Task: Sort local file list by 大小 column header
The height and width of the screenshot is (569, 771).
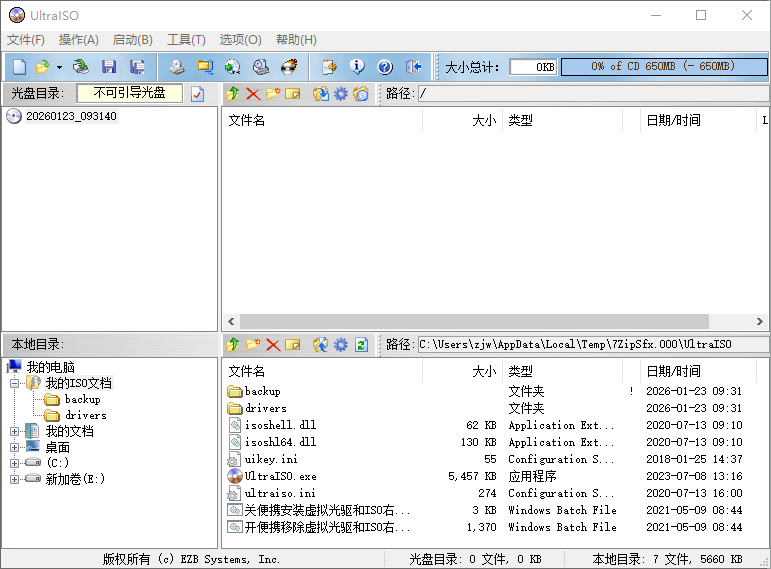Action: coord(462,371)
